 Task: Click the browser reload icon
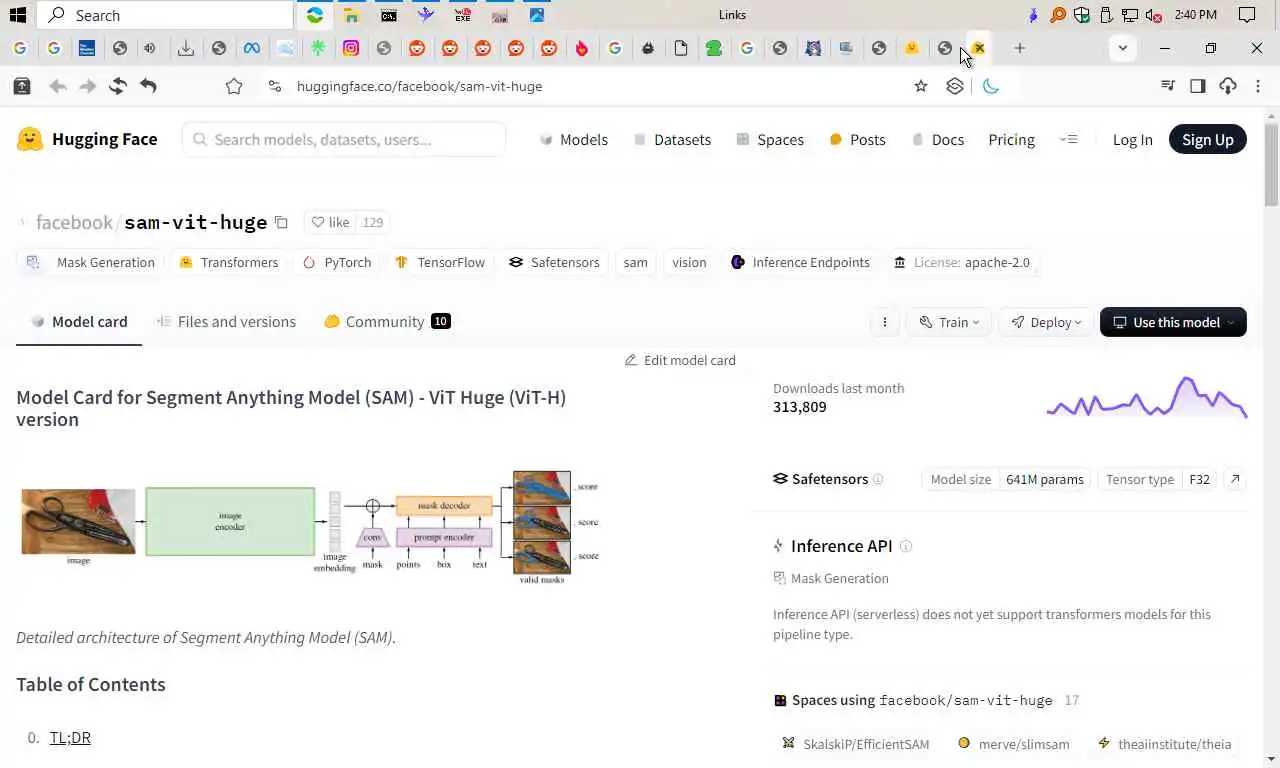coord(118,86)
